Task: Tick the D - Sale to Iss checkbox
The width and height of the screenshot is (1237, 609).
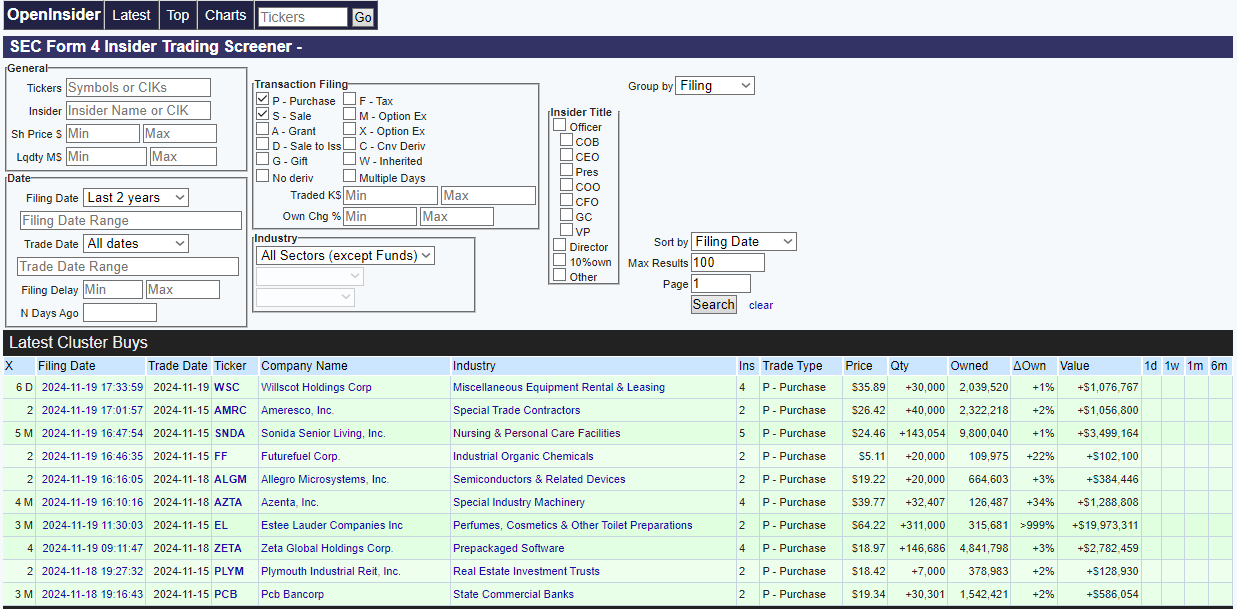Action: point(262,145)
